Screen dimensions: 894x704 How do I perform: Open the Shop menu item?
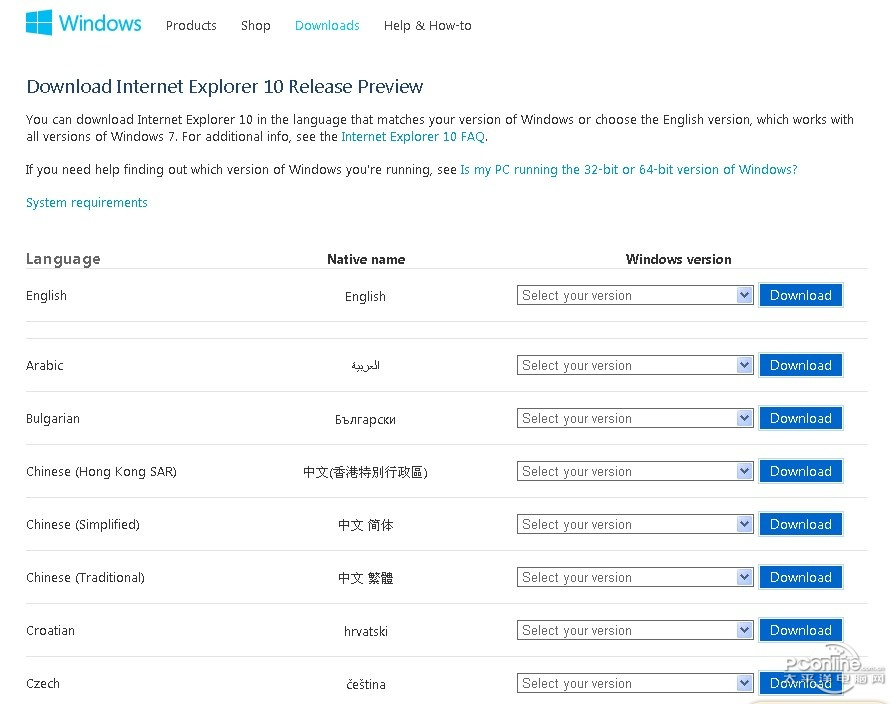tap(255, 26)
